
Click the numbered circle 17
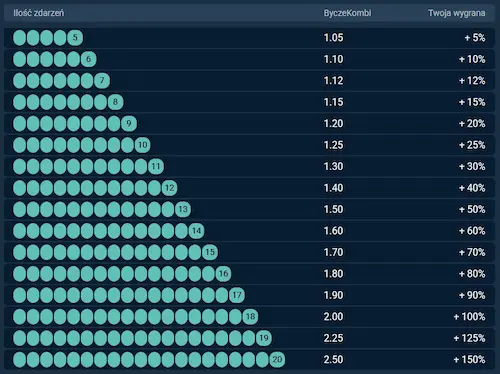[237, 295]
